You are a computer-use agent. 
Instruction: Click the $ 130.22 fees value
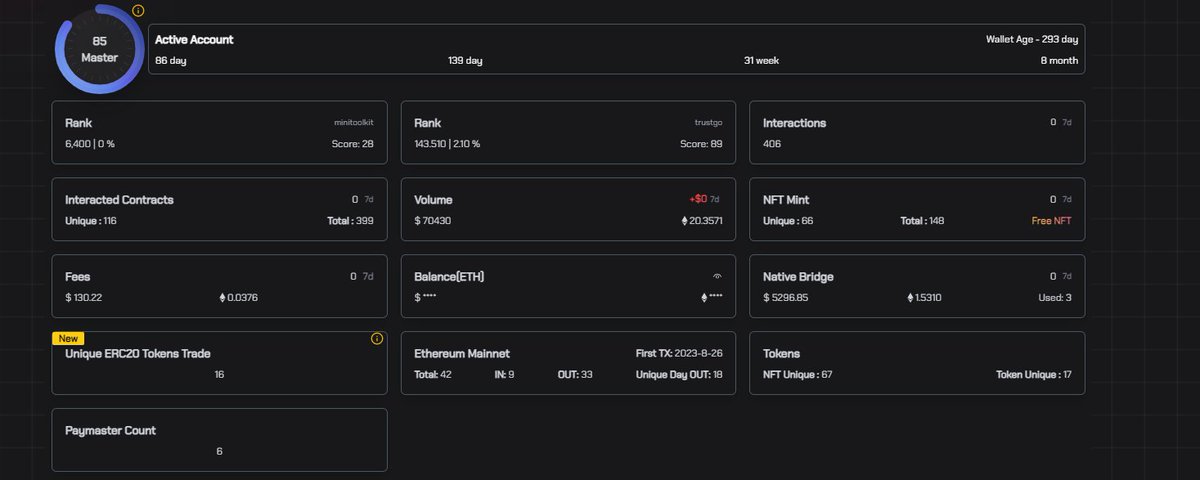point(85,297)
